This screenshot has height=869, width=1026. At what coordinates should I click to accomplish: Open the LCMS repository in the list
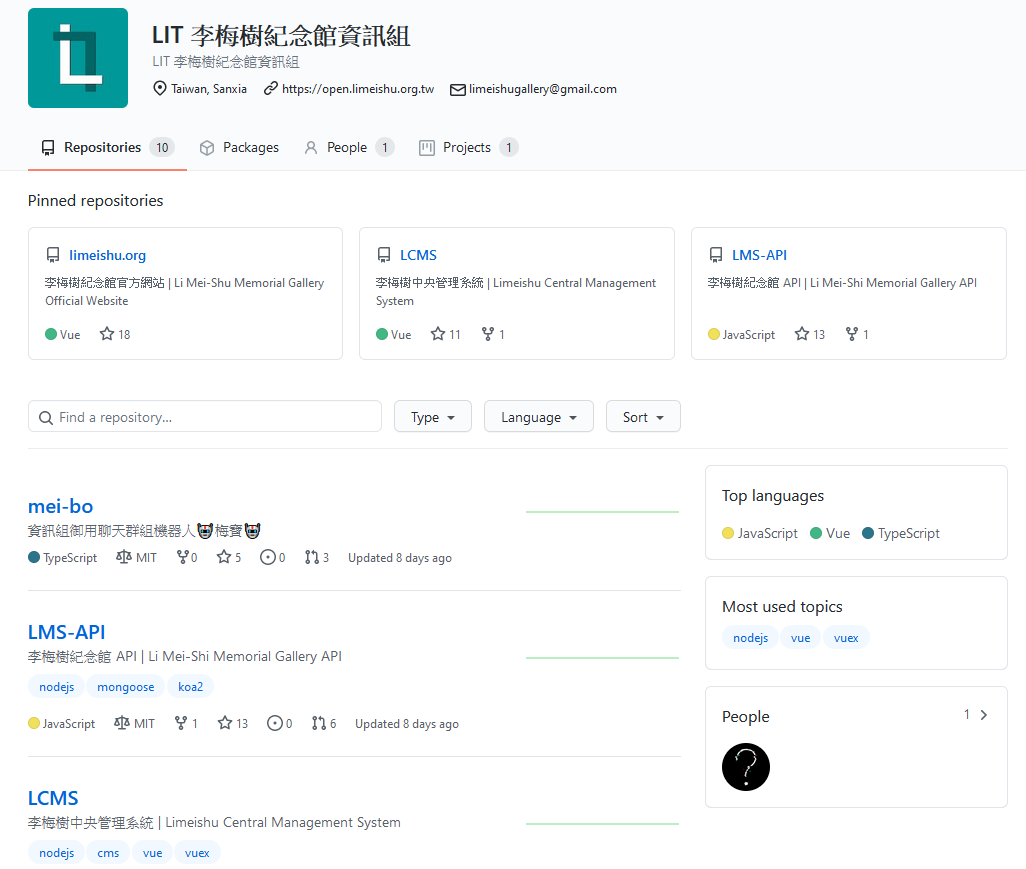53,798
